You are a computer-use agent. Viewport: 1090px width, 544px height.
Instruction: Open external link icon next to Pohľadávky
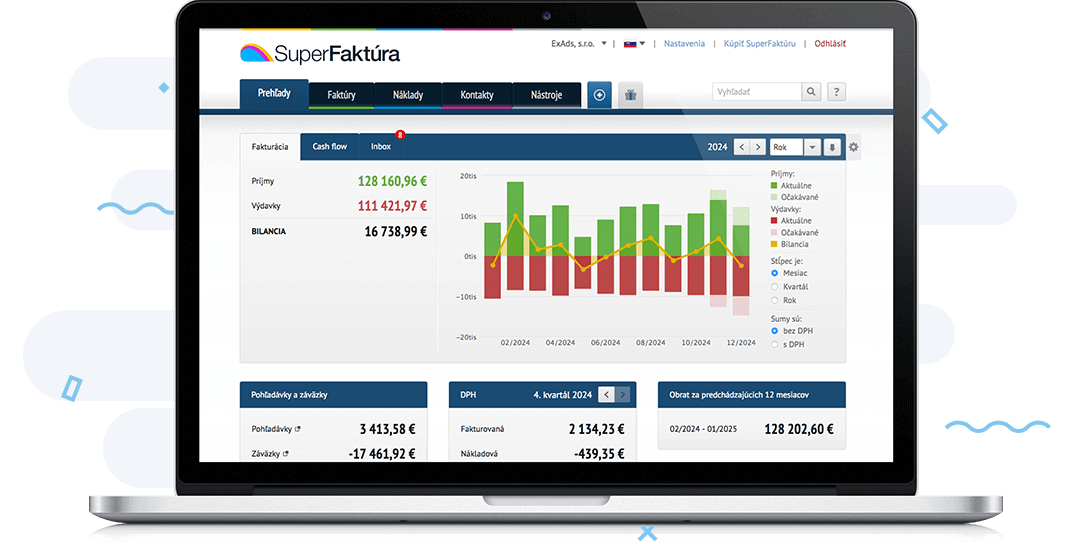(298, 429)
